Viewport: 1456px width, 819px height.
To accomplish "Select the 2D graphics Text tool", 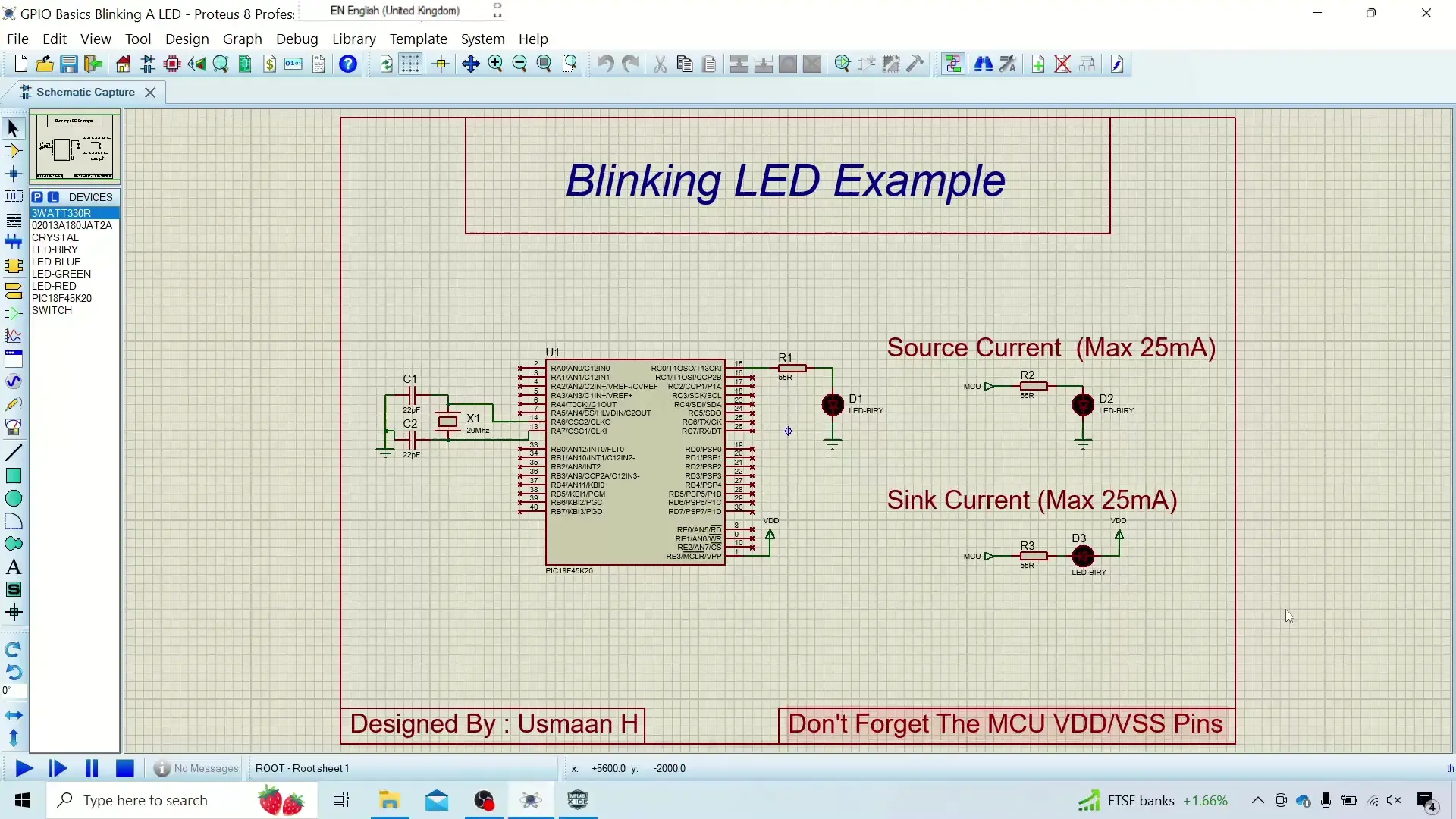I will (x=13, y=566).
